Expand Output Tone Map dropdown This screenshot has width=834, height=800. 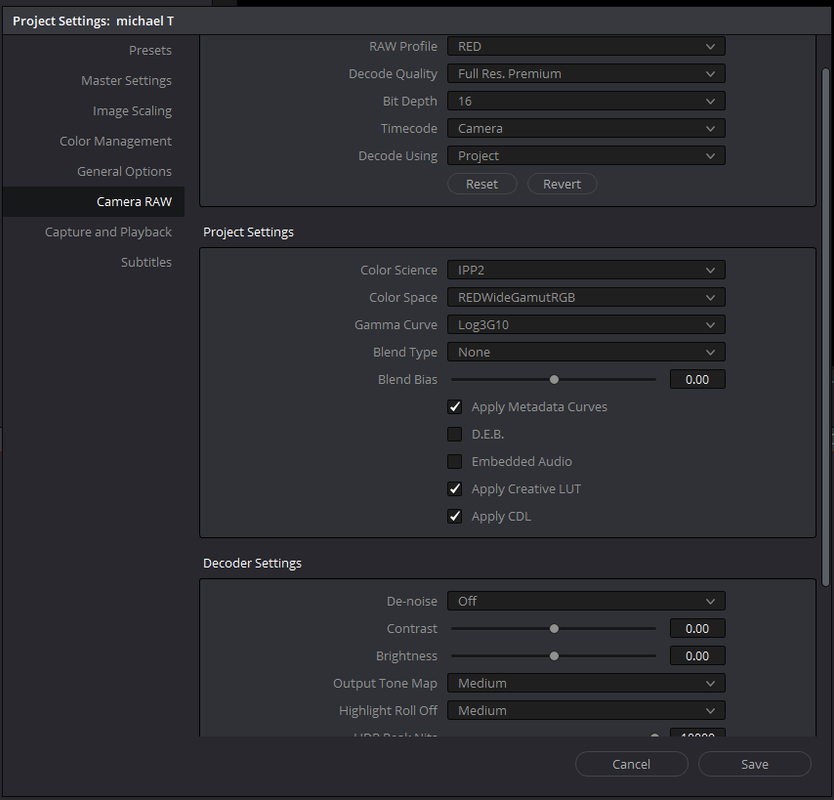(x=586, y=683)
